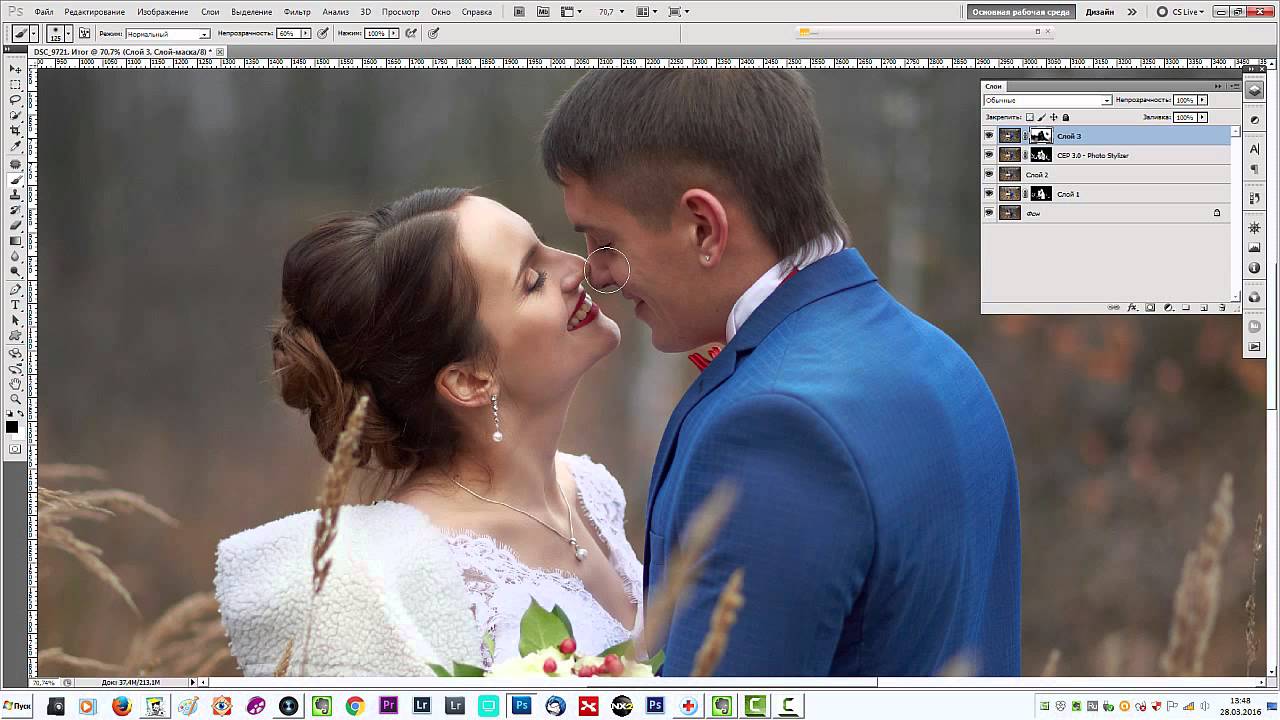Image resolution: width=1280 pixels, height=720 pixels.
Task: Toggle the Brush panel button in options bar
Action: [84, 33]
